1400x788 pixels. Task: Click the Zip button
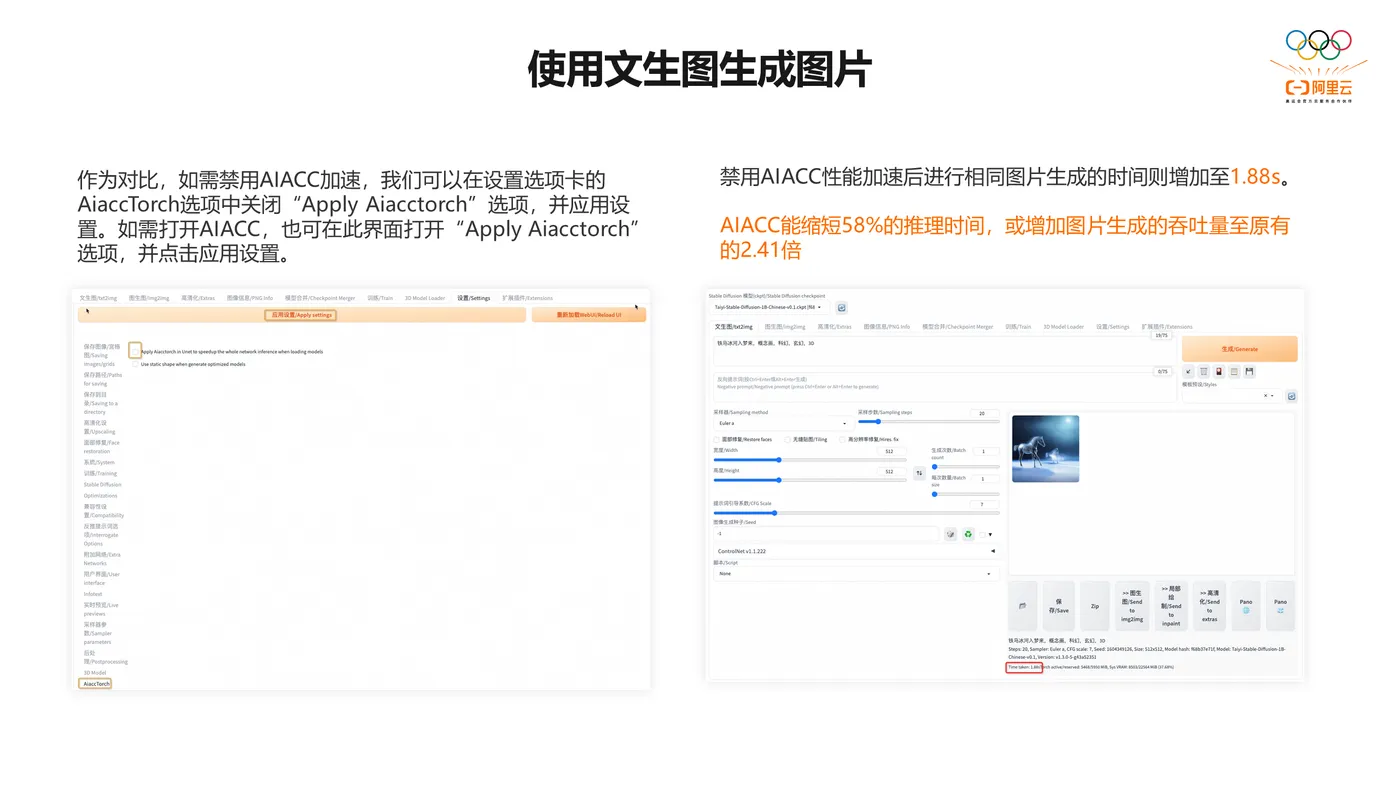click(x=1094, y=606)
